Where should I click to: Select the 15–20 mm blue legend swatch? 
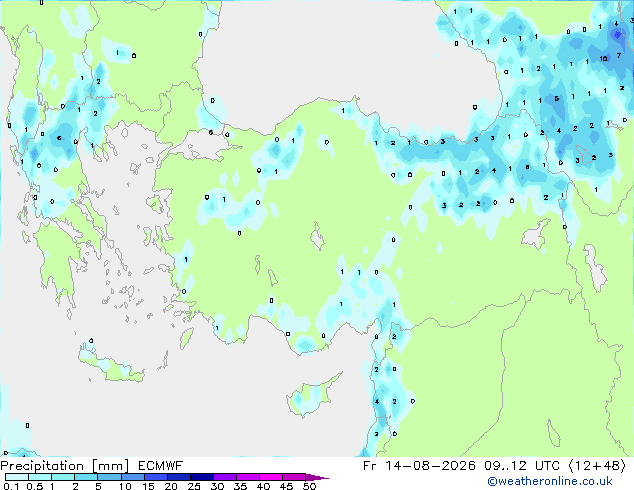[x=156, y=477]
